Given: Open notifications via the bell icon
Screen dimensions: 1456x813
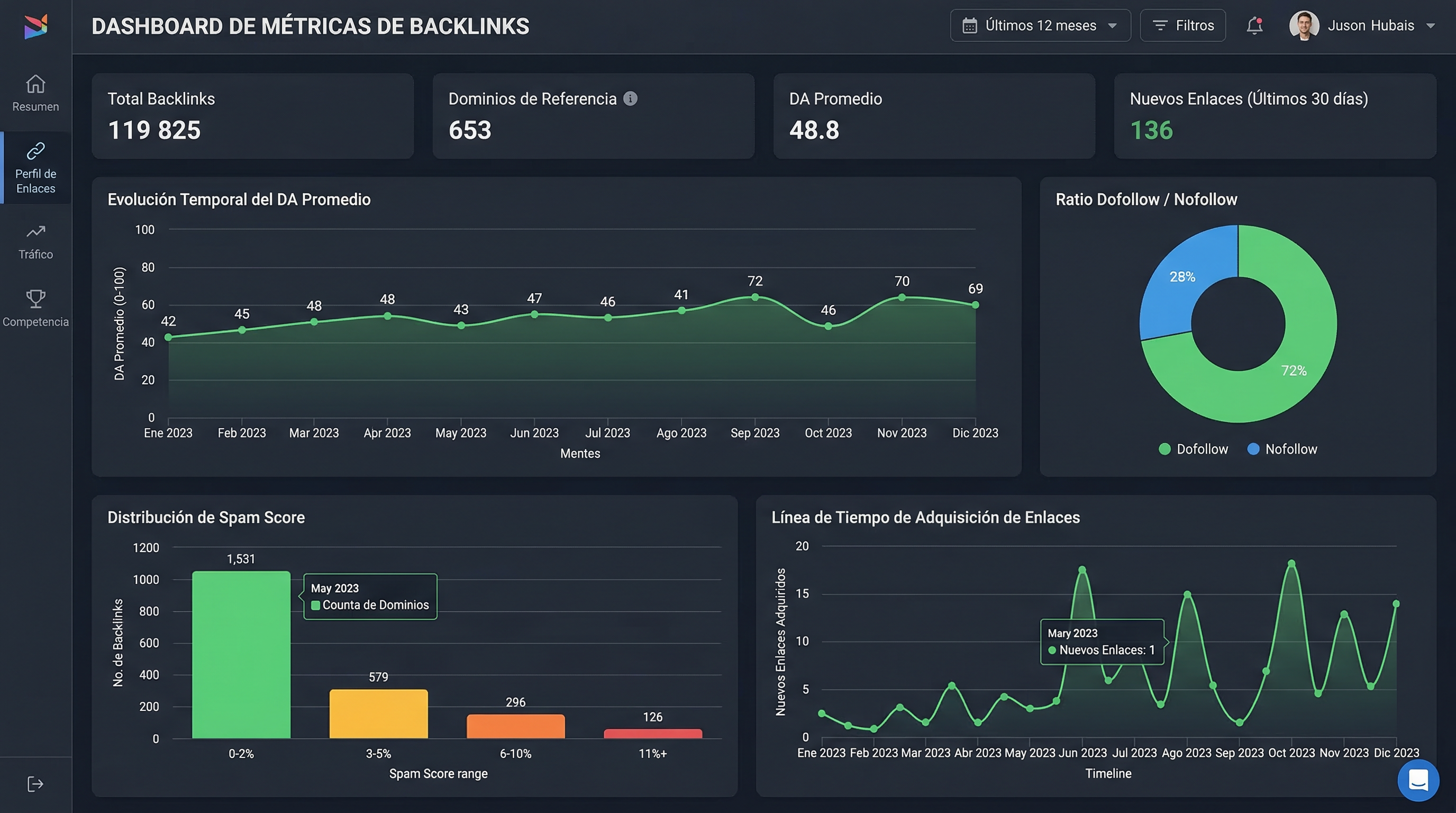Looking at the screenshot, I should 1254,25.
